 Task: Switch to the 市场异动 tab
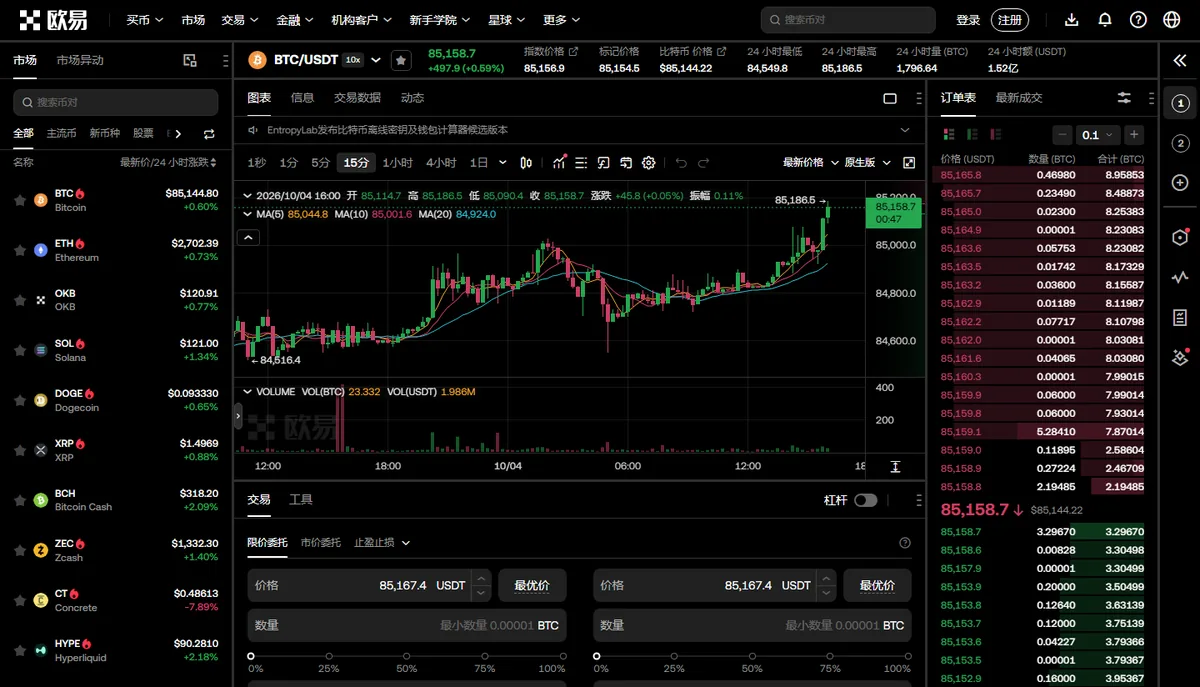80,60
